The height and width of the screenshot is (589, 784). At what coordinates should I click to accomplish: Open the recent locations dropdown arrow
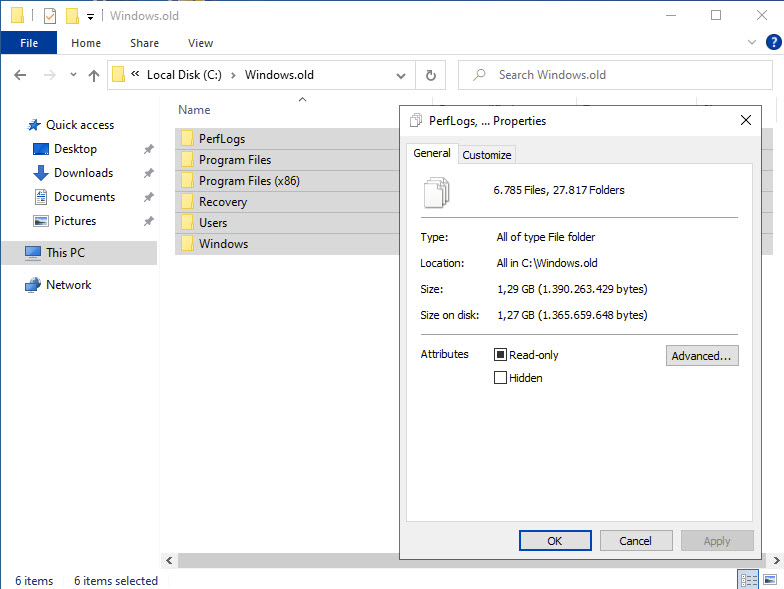pos(73,75)
